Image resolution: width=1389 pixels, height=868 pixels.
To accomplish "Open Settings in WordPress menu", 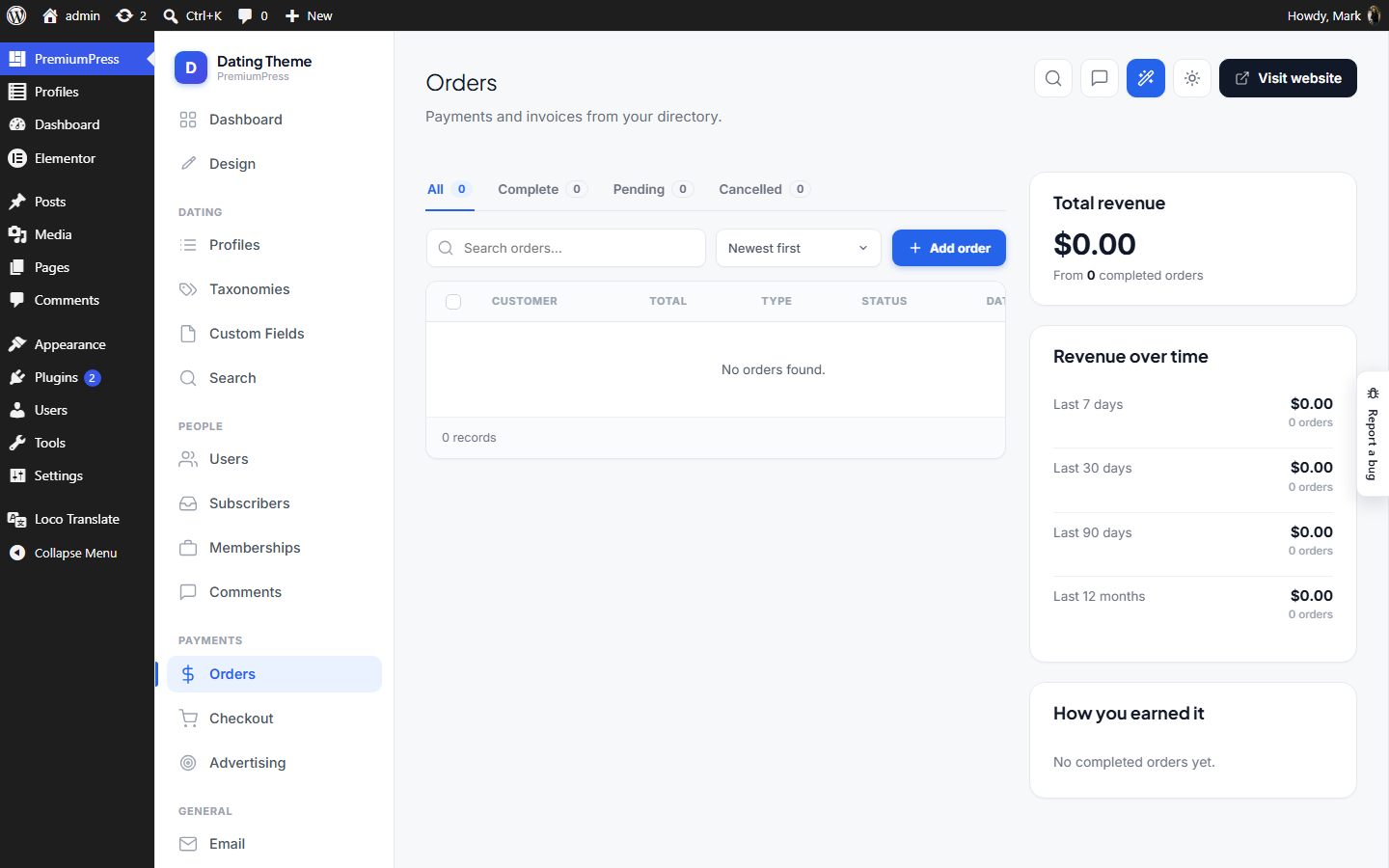I will tap(77, 475).
